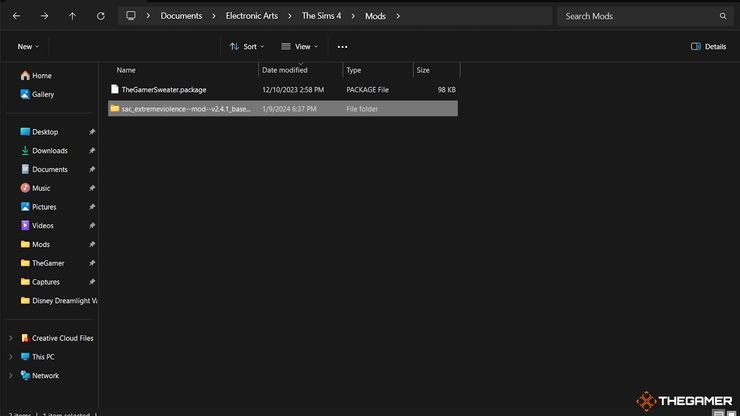Expand chevron after Mods breadcrumb
This screenshot has width=740, height=416.
(398, 16)
